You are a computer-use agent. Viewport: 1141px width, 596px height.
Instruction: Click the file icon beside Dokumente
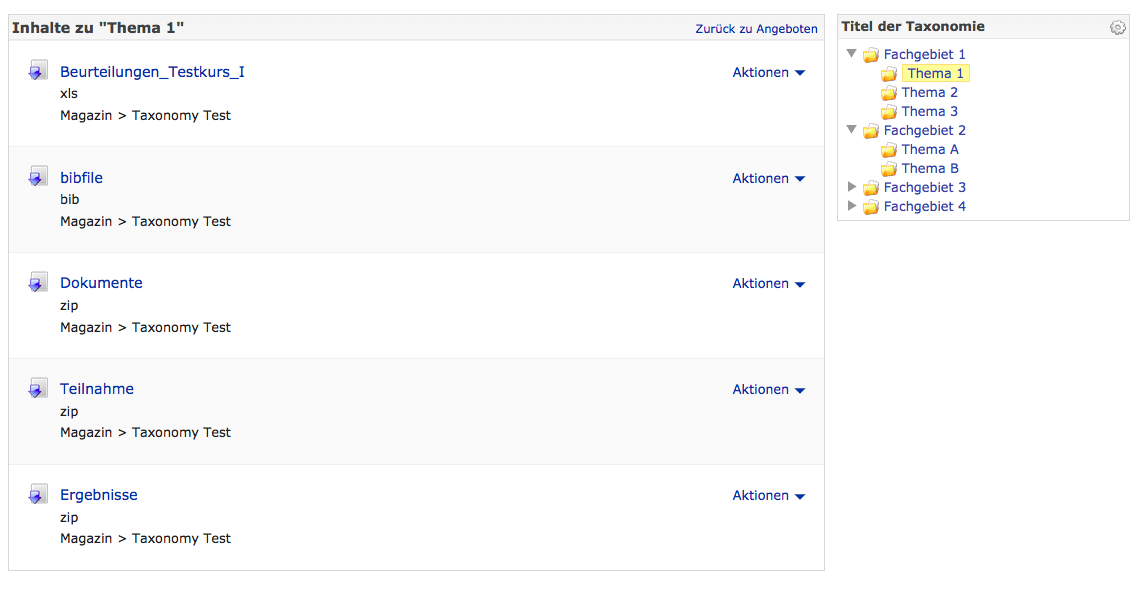pos(38,283)
